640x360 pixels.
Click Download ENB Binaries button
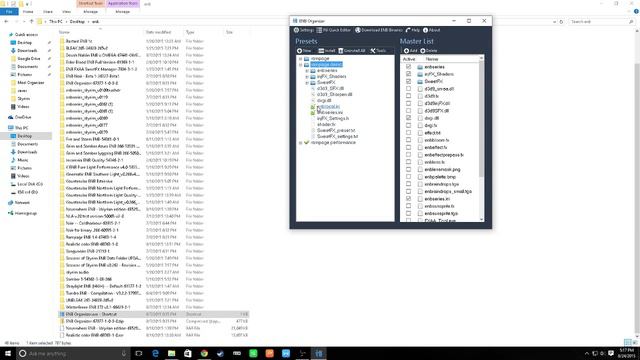378,30
